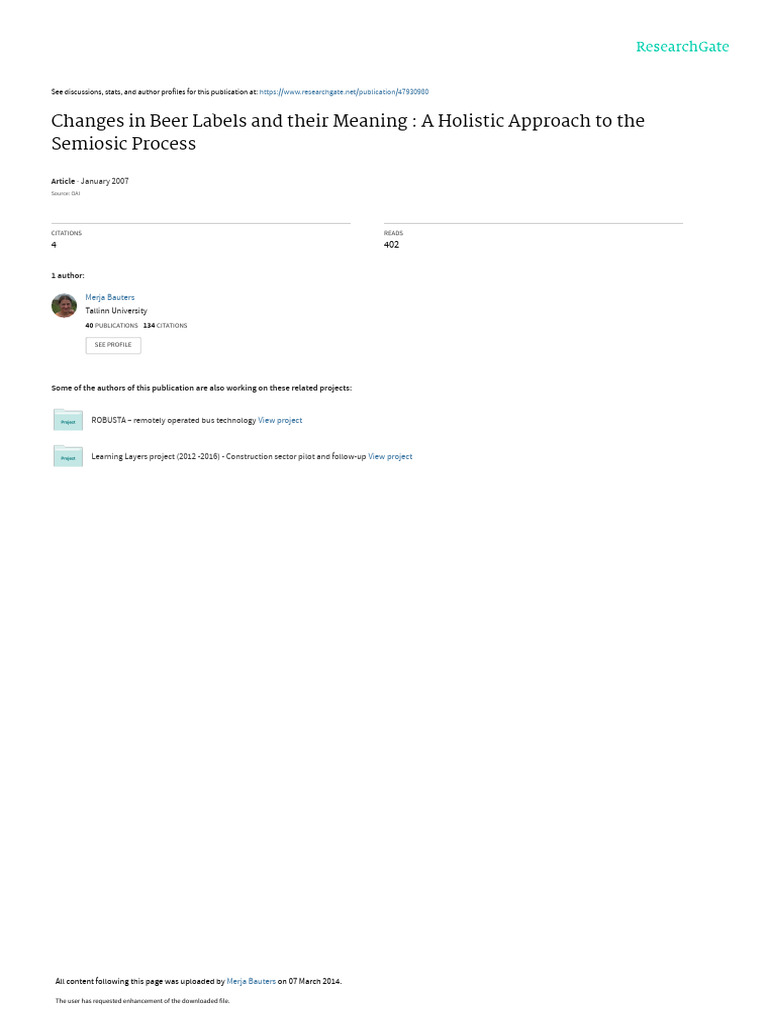Click the SEE PROFILE button
This screenshot has width=768, height=1024.
pos(113,345)
